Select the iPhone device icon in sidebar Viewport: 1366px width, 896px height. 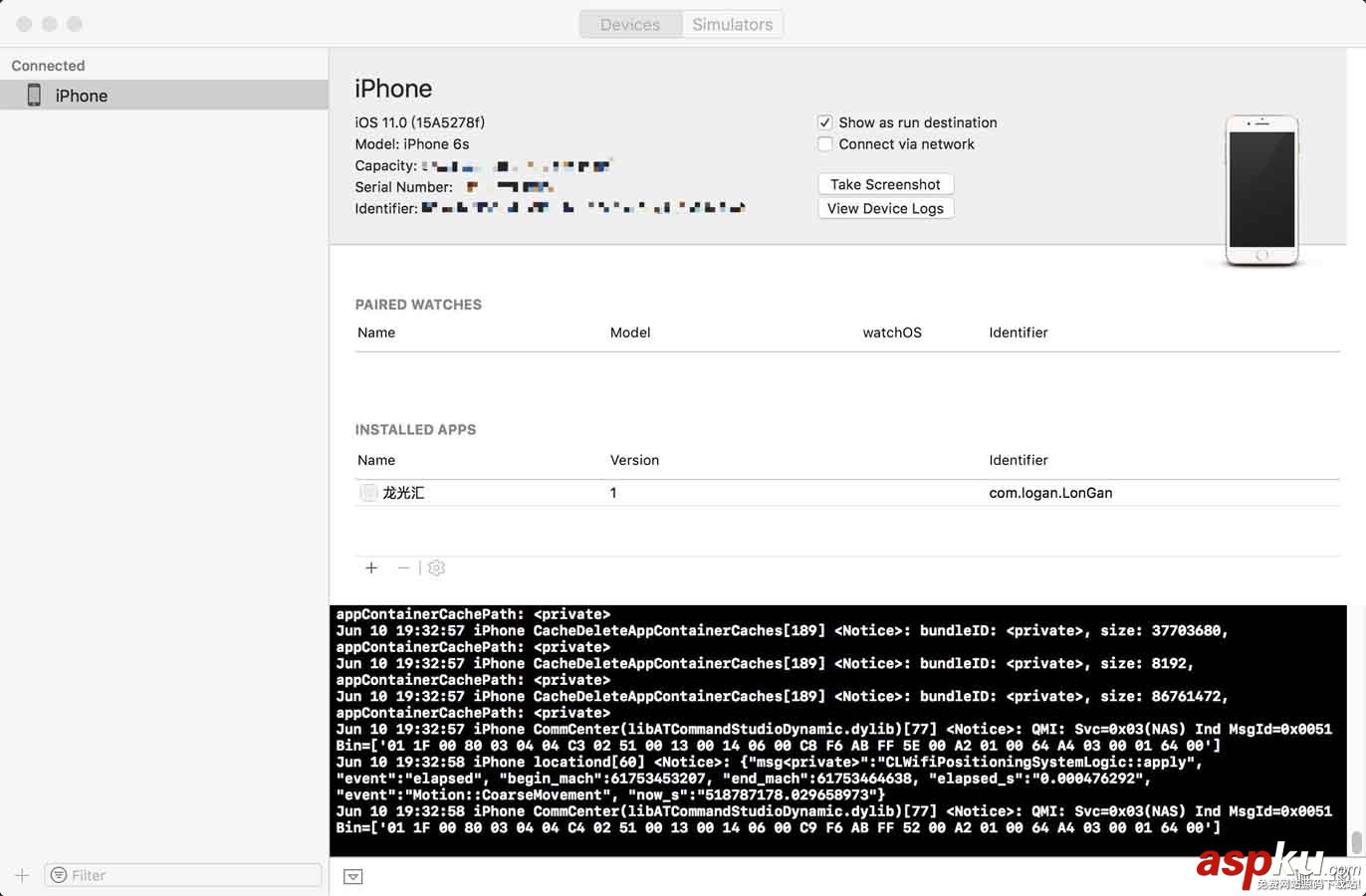tap(34, 95)
